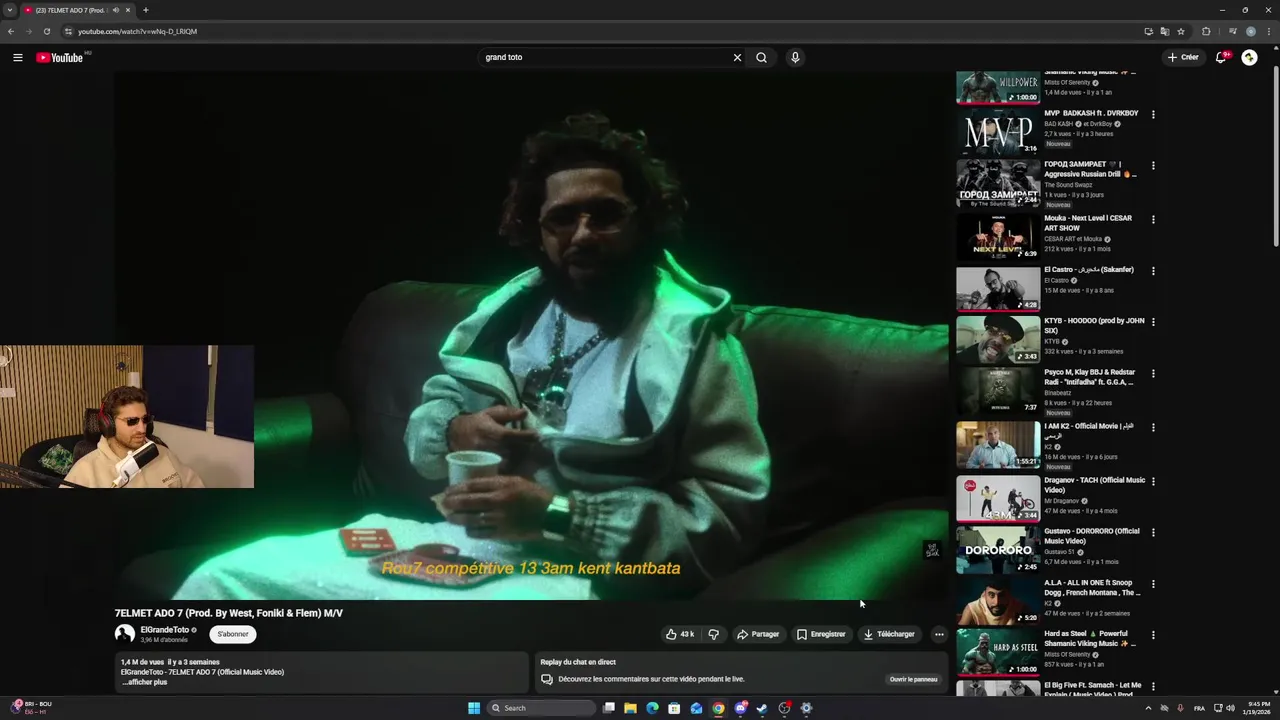
Task: Dislike the video with thumbs down
Action: pyautogui.click(x=713, y=634)
